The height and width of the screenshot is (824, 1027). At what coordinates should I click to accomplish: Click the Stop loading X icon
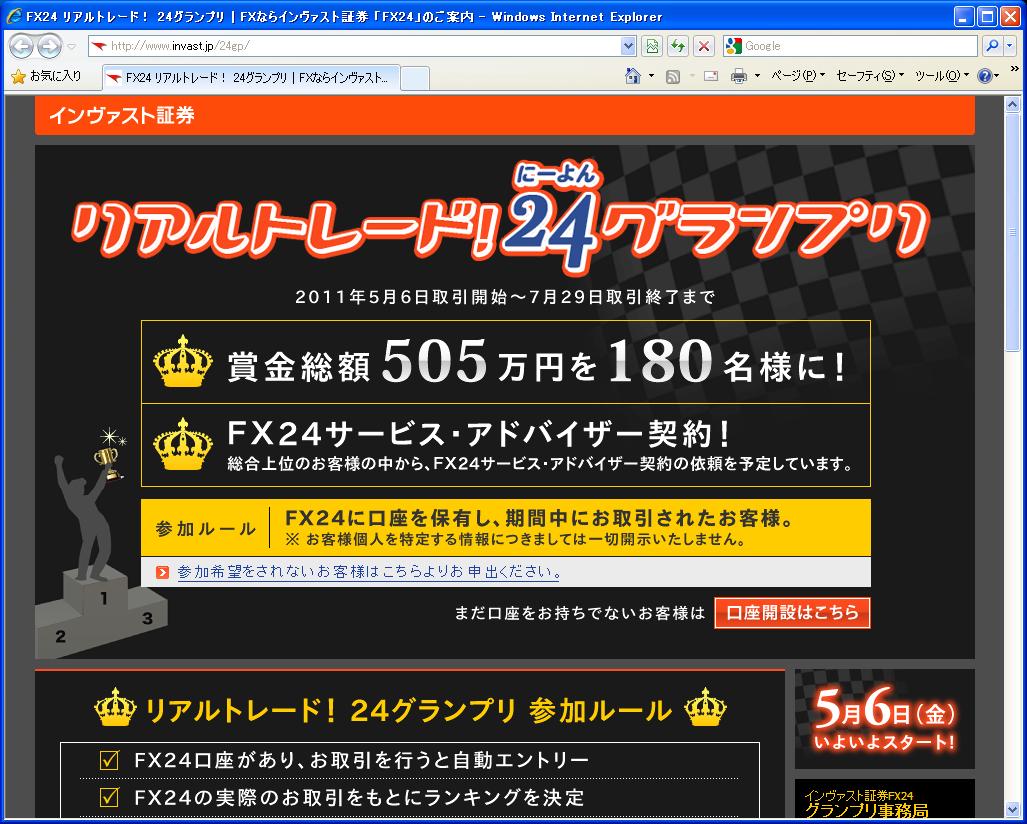coord(704,46)
